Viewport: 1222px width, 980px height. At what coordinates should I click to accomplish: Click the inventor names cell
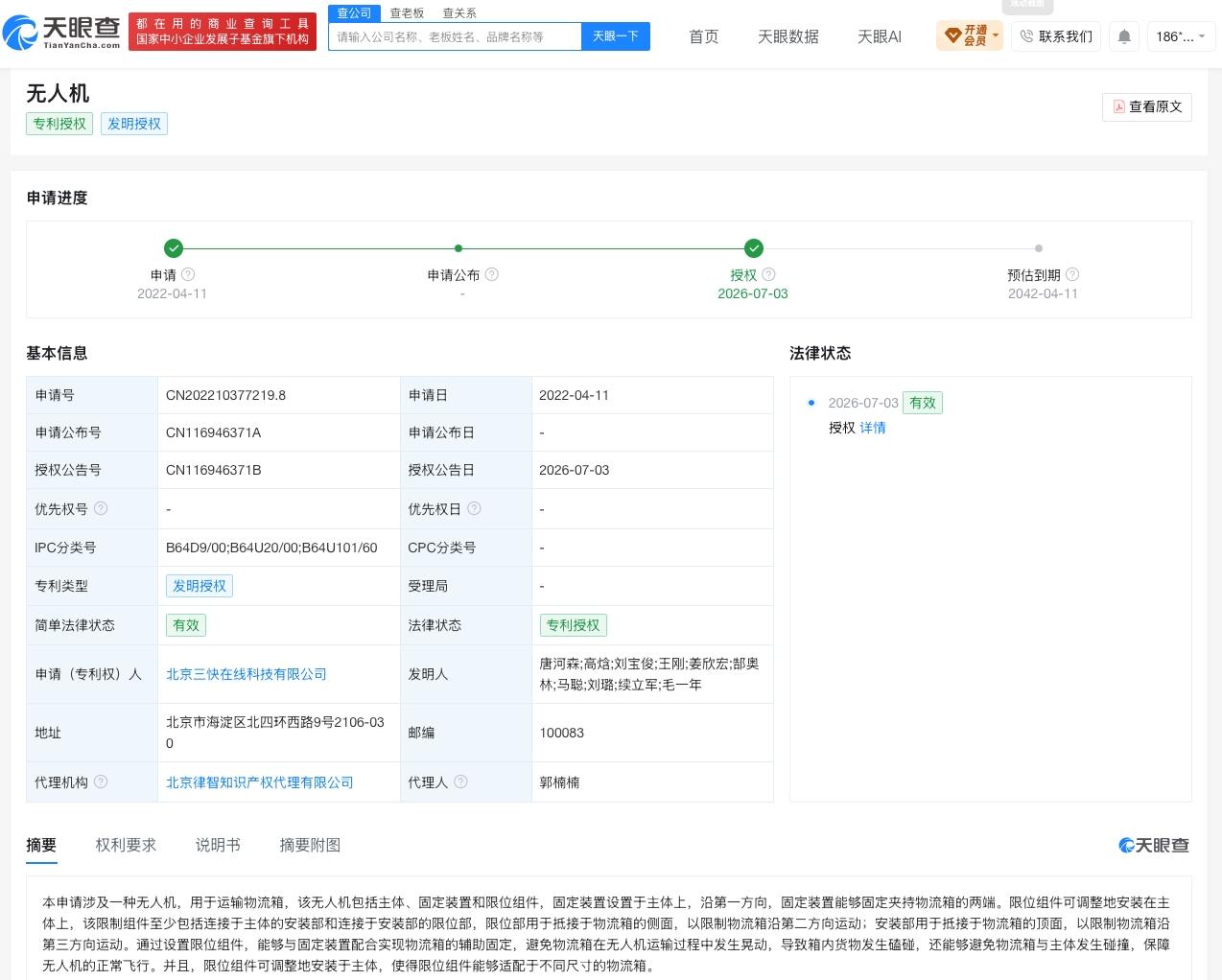652,674
